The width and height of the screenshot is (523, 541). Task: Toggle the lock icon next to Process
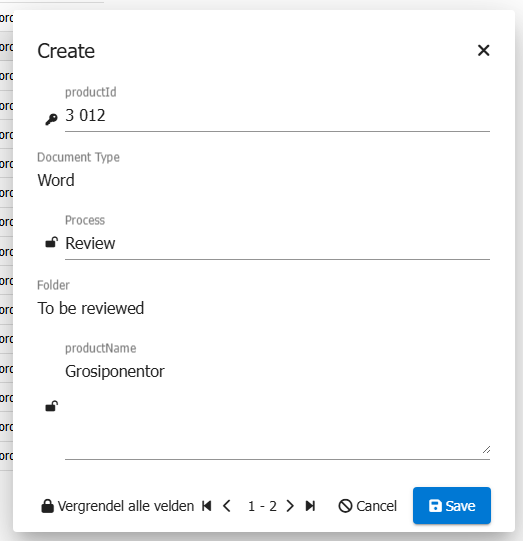(51, 243)
